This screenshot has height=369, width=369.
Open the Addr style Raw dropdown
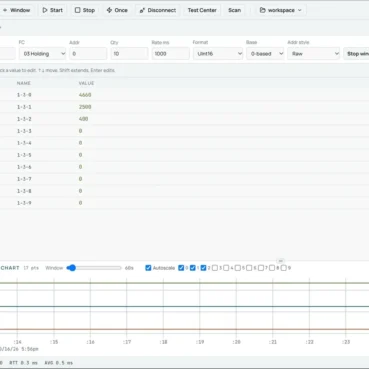[313, 54]
